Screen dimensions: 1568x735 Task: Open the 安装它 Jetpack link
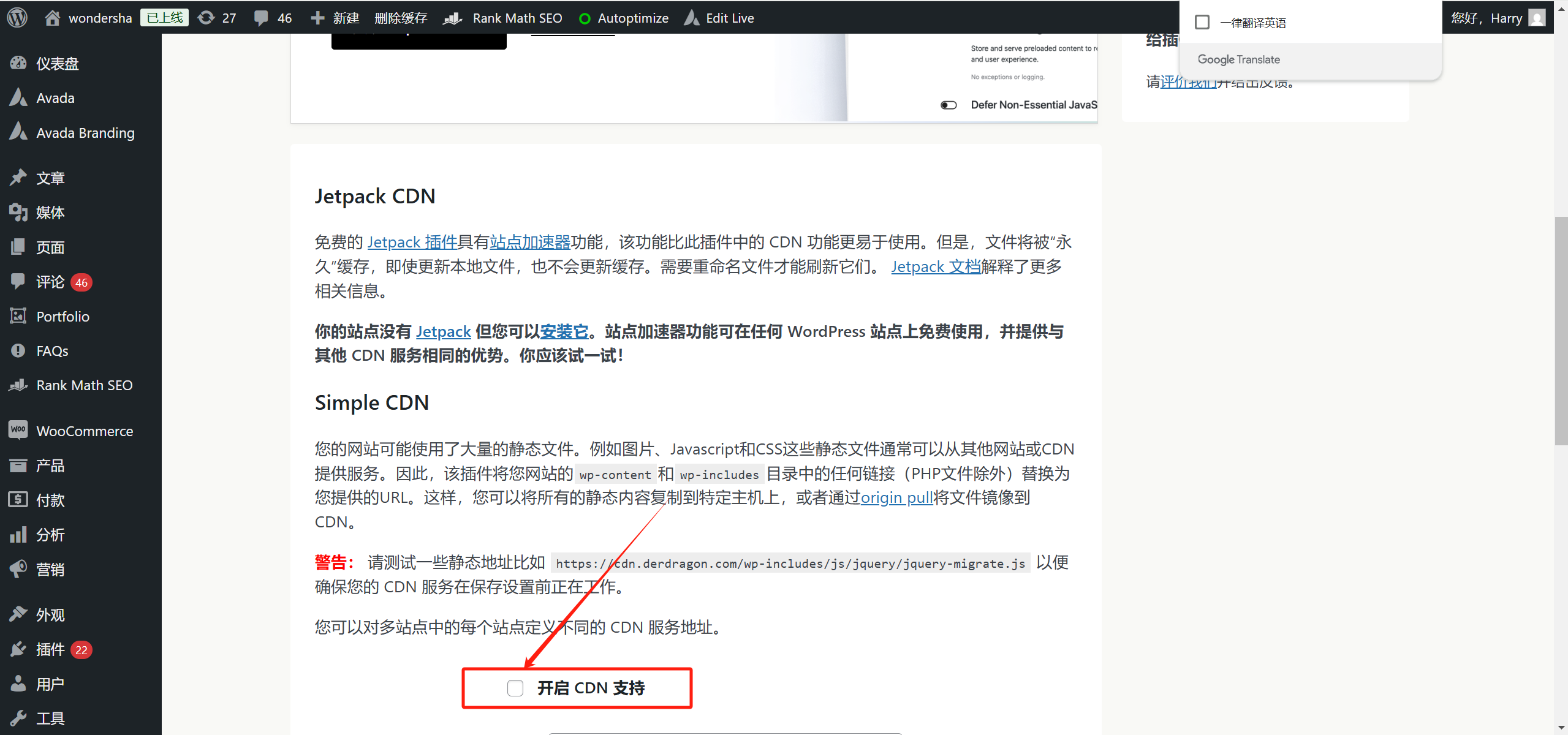[x=563, y=331]
